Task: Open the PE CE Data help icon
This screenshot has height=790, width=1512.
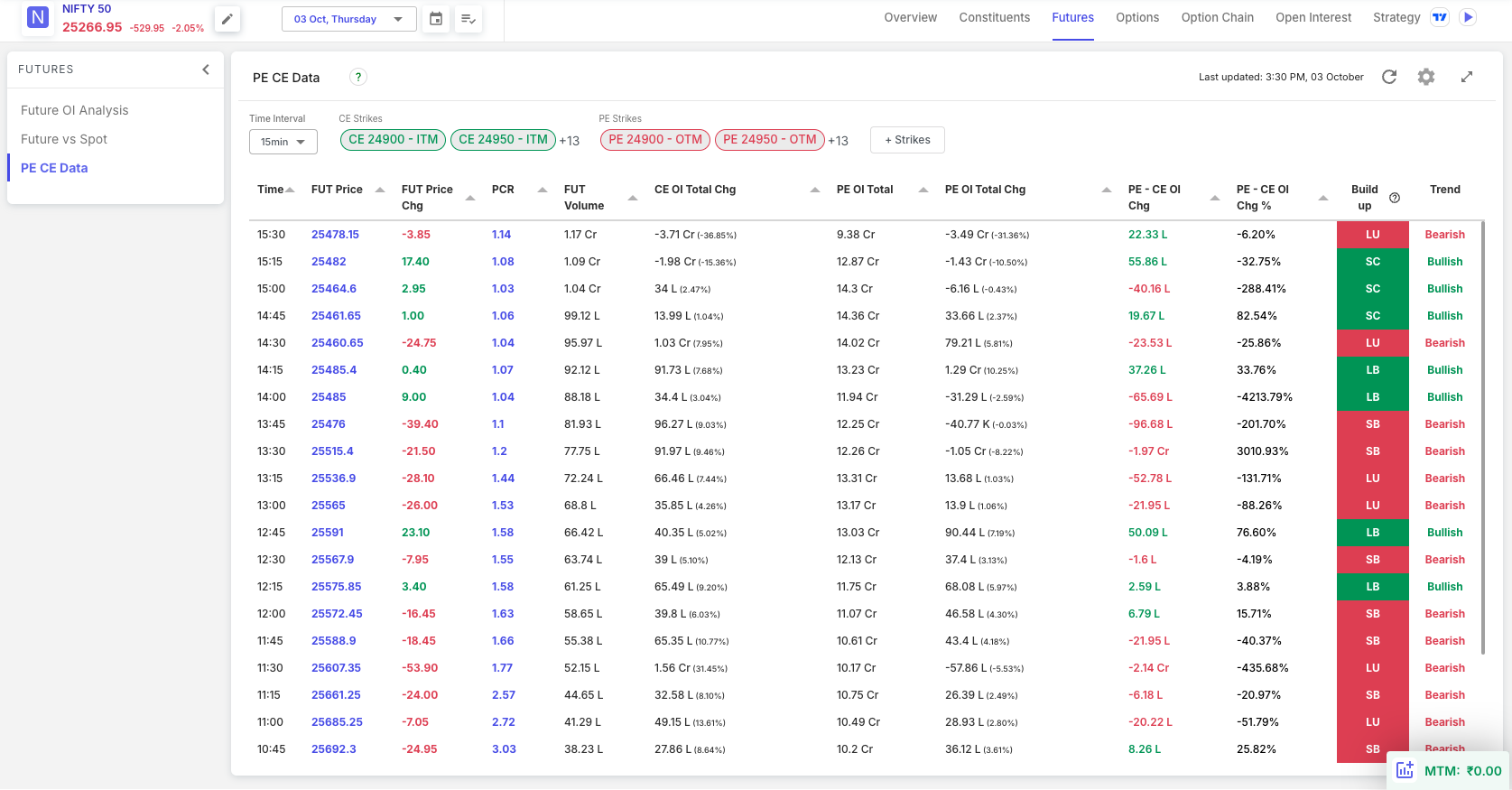Action: pyautogui.click(x=358, y=77)
